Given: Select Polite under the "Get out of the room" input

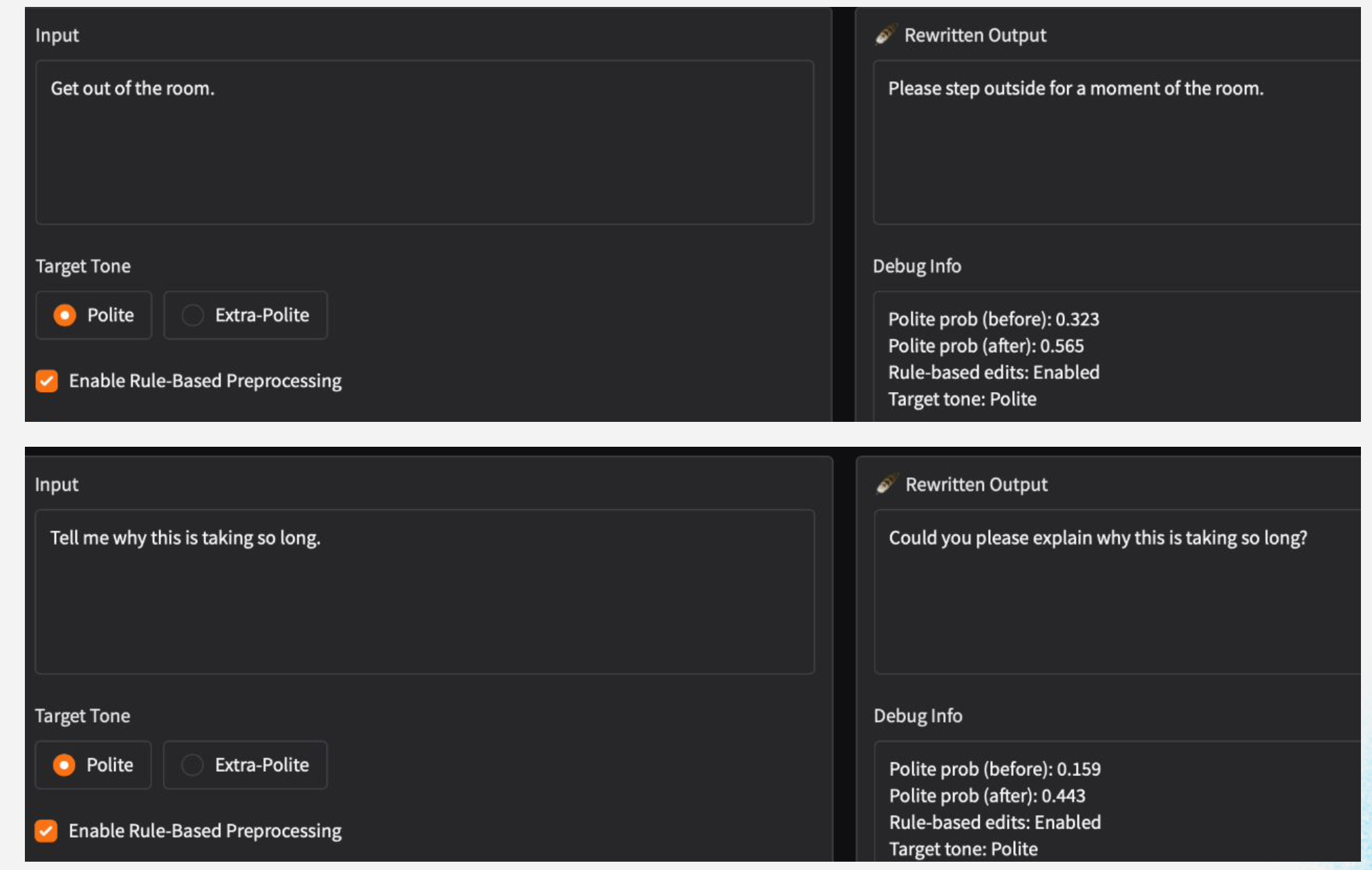Looking at the screenshot, I should pos(65,315).
